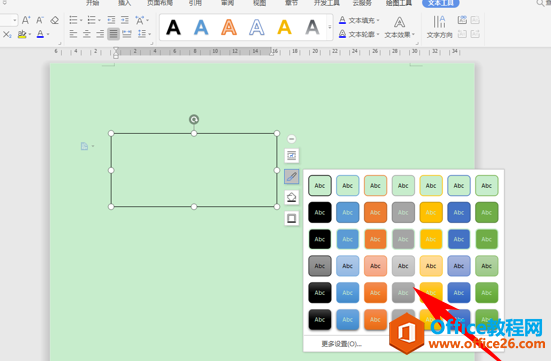Open the paragraph settings dialog launcher
552x361 pixels.
(152, 43)
